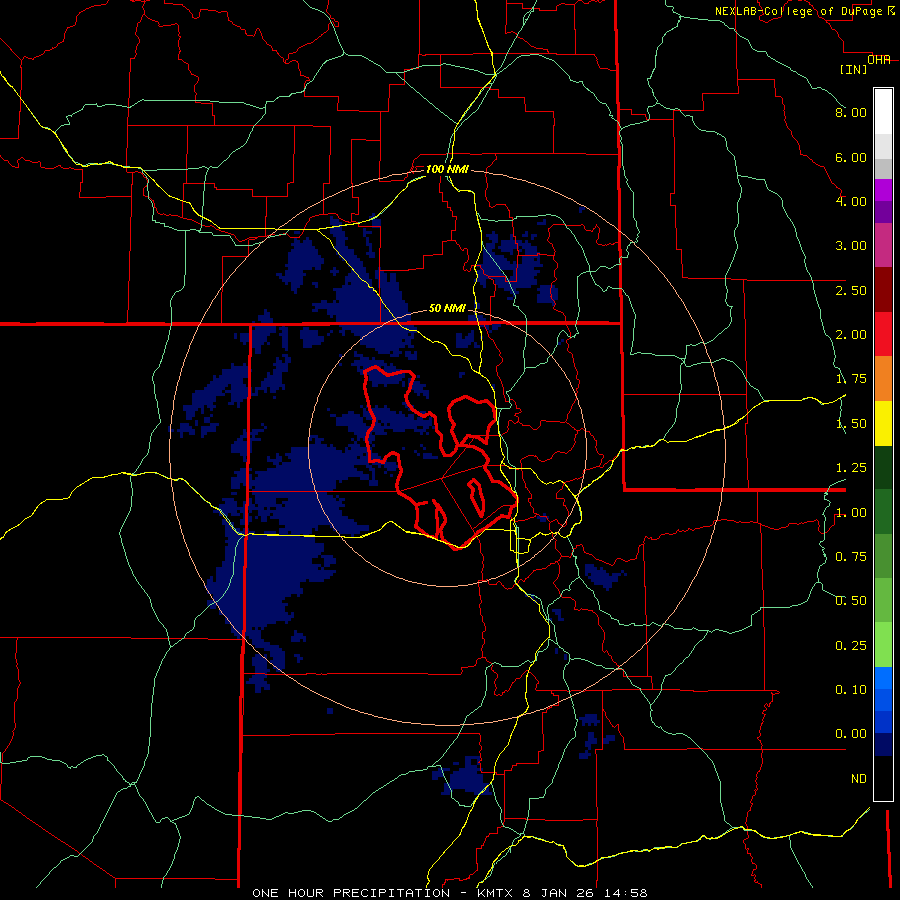Click the ONE HOUR PRECIPITATION title text
This screenshot has width=900, height=900.
(351, 893)
